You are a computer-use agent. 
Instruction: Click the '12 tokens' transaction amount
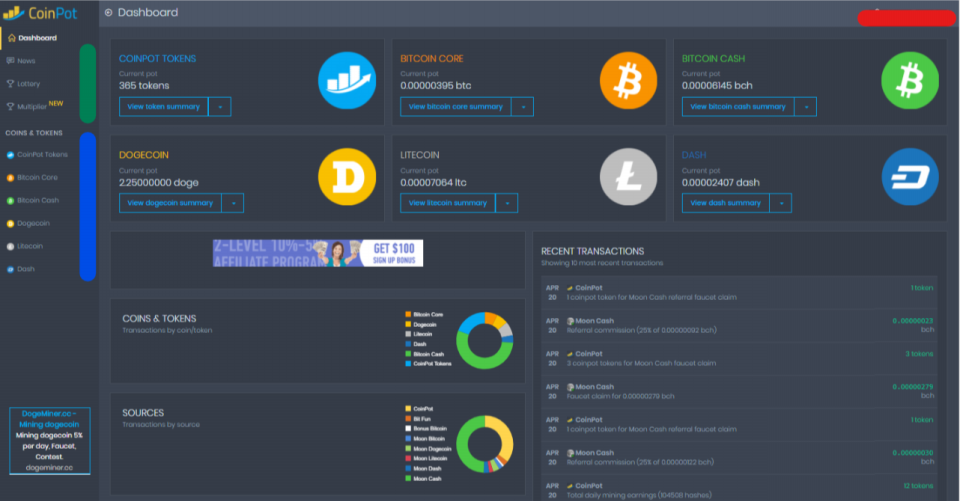click(918, 486)
